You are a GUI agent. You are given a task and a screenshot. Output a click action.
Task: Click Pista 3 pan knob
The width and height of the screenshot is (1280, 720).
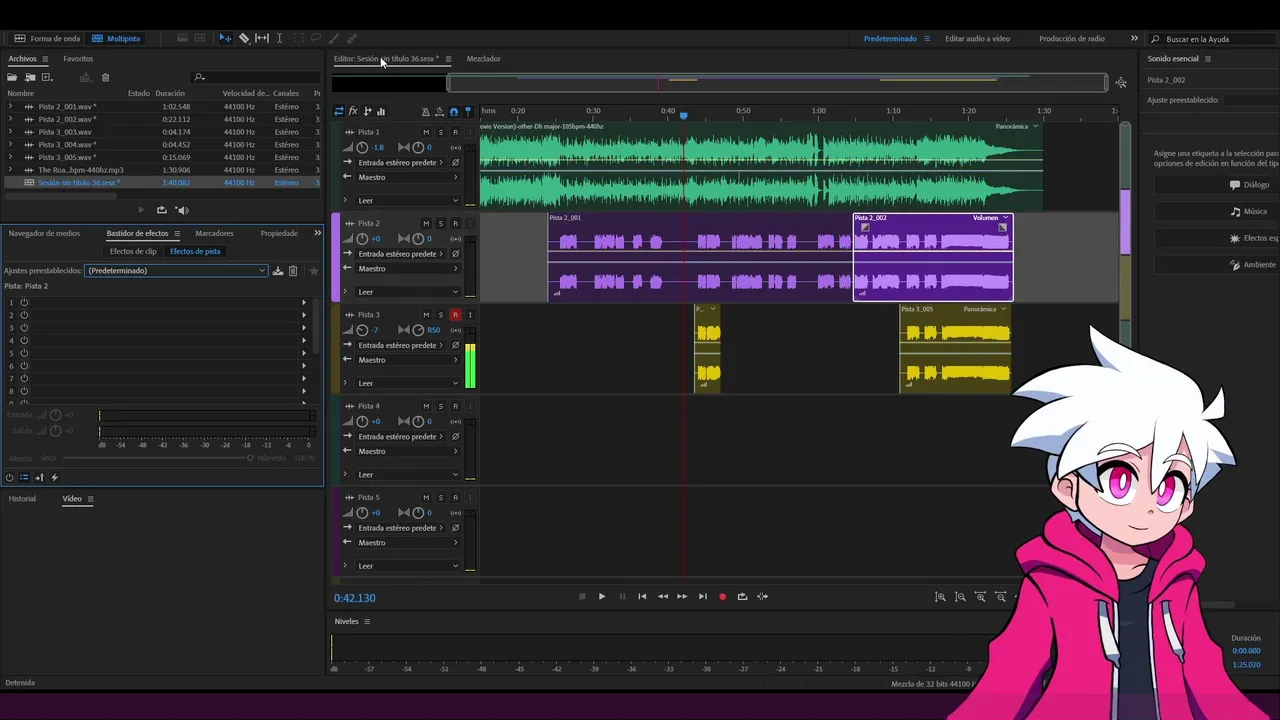[x=418, y=330]
